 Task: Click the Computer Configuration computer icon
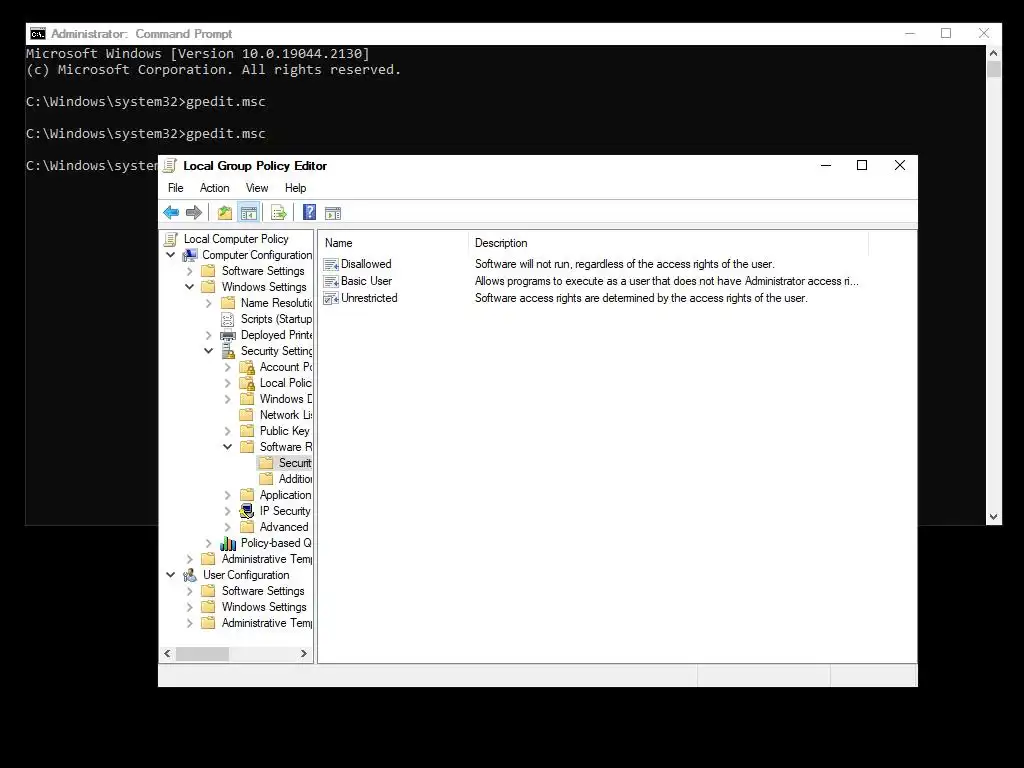(x=190, y=255)
